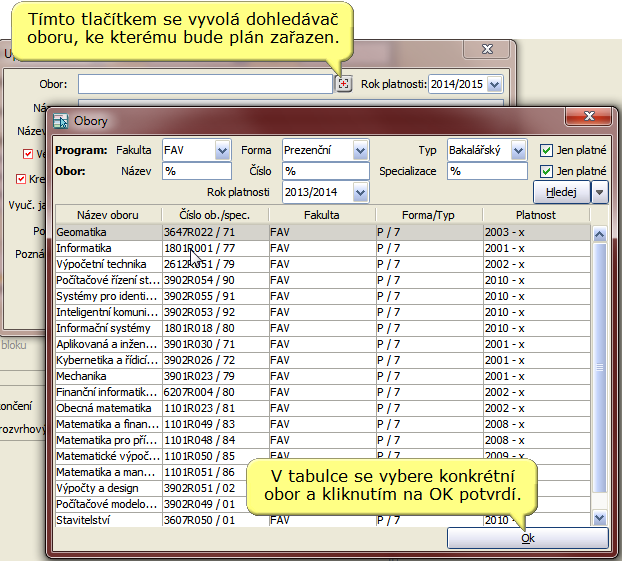Sort by the Název oboru column header

tap(108, 215)
